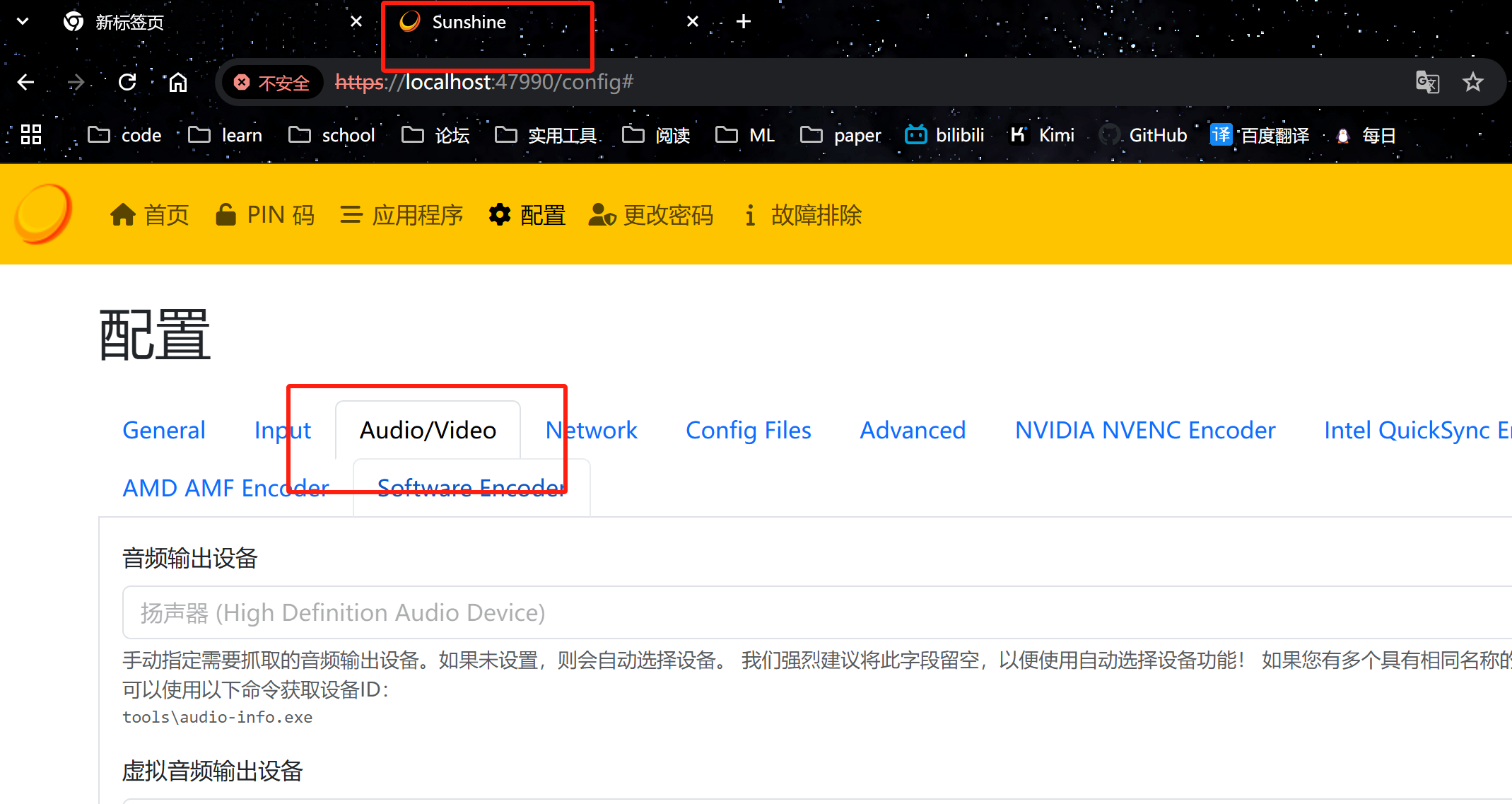Image resolution: width=1512 pixels, height=804 pixels.
Task: Open the GitHub bookmark
Action: [1144, 134]
